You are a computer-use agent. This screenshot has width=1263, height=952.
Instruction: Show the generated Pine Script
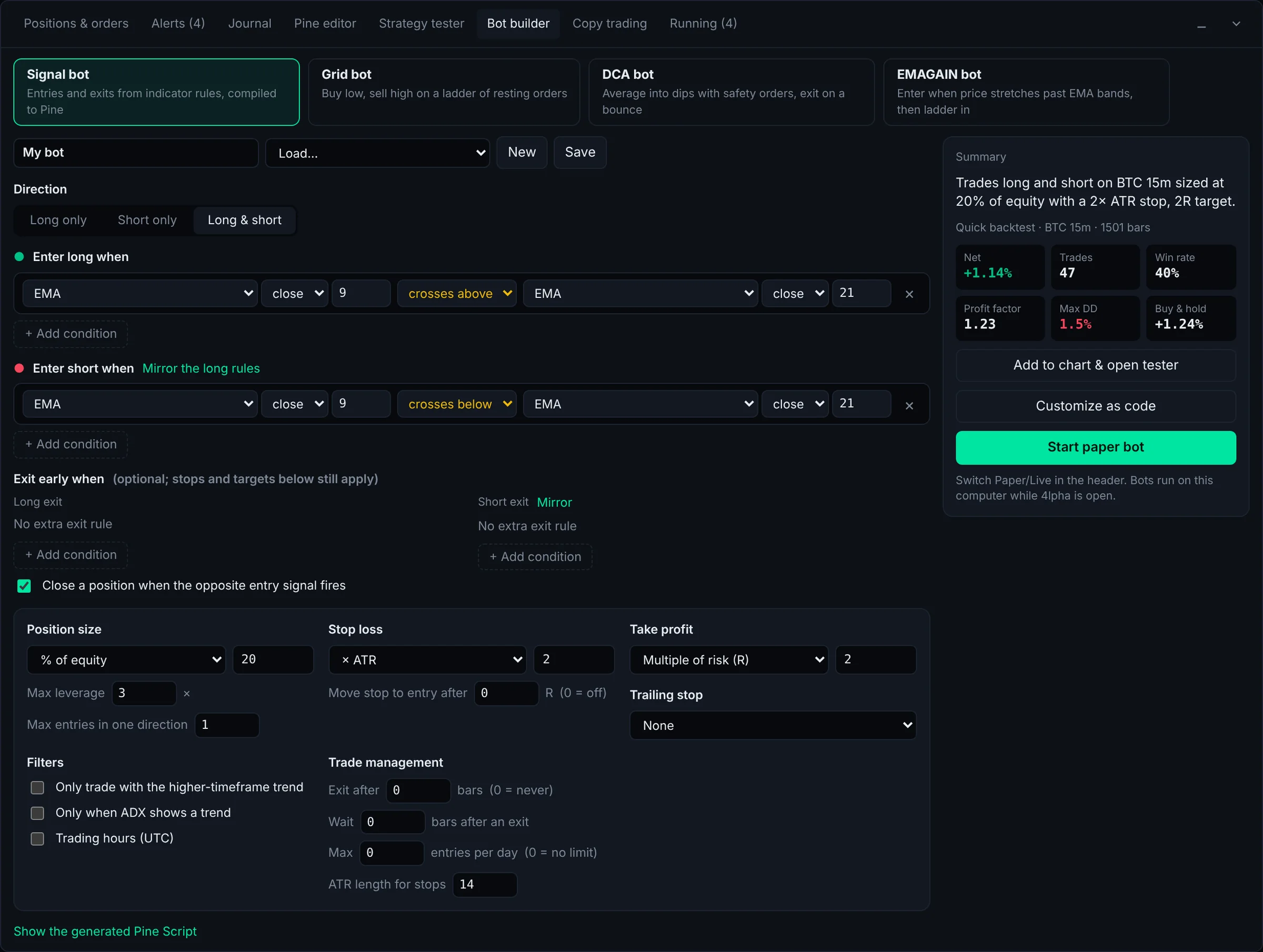point(105,931)
